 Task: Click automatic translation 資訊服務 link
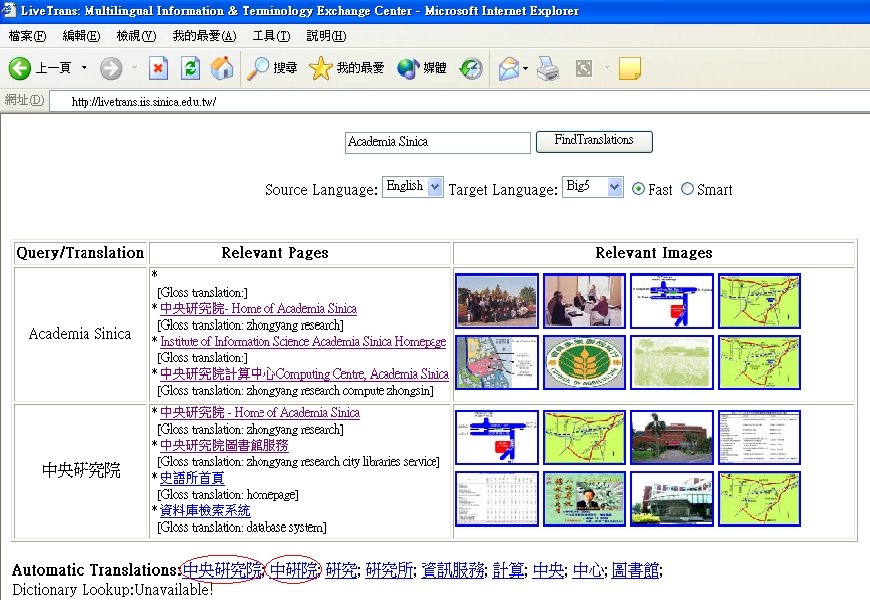[x=453, y=570]
